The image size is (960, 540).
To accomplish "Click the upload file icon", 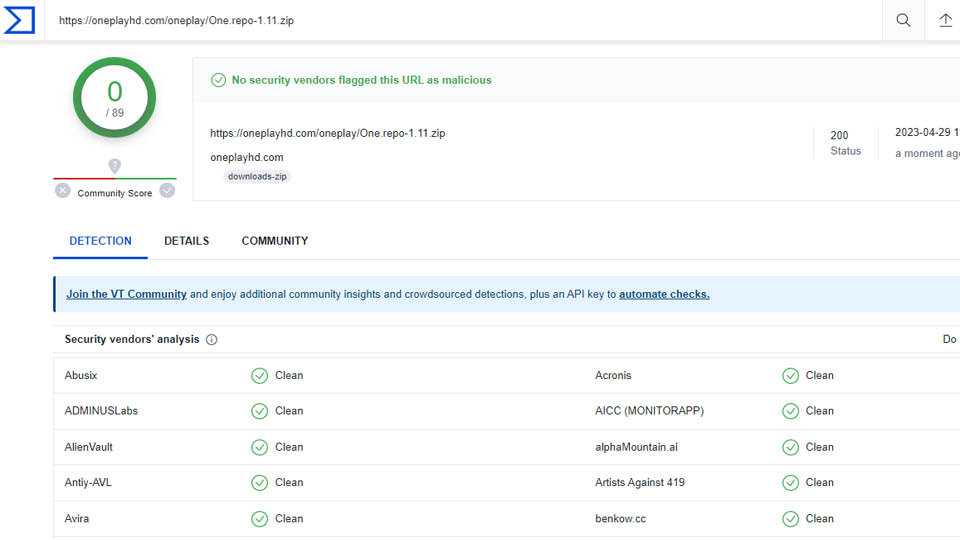I will point(945,20).
